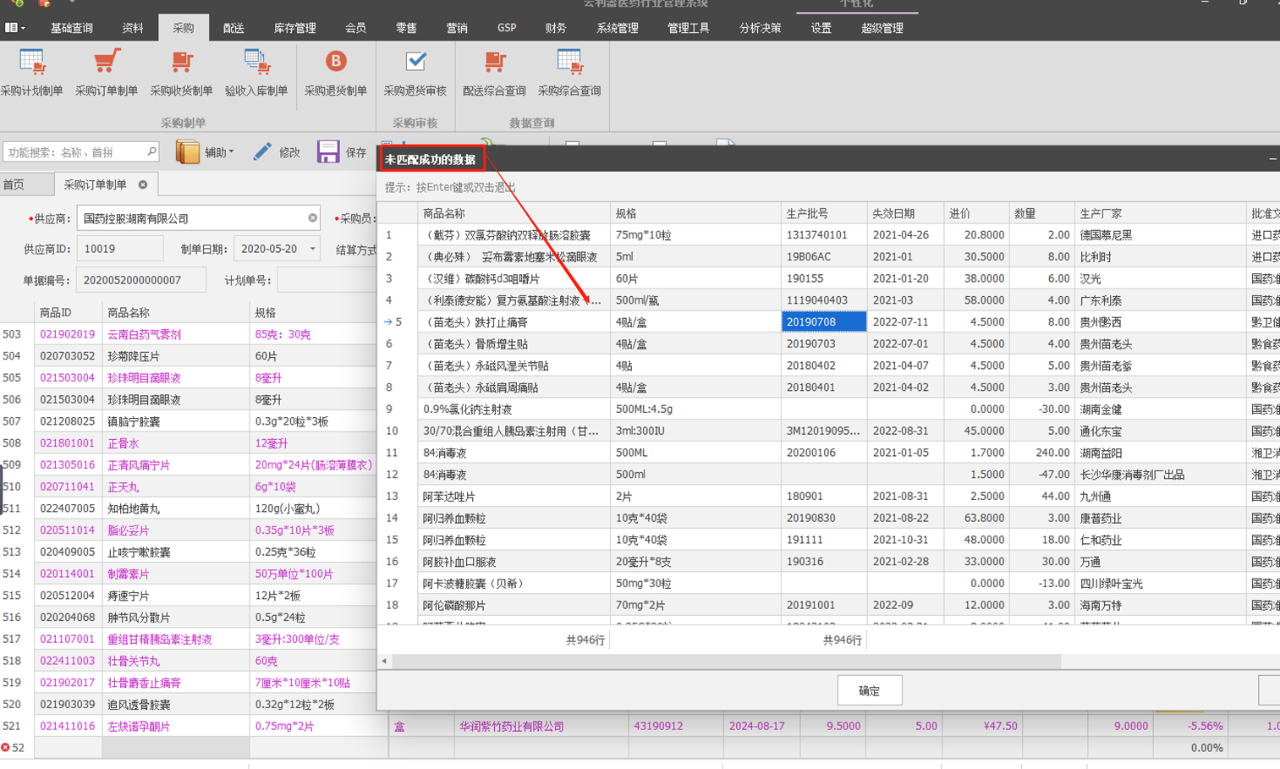
Task: Open the 配送 ribbon tab
Action: click(234, 28)
